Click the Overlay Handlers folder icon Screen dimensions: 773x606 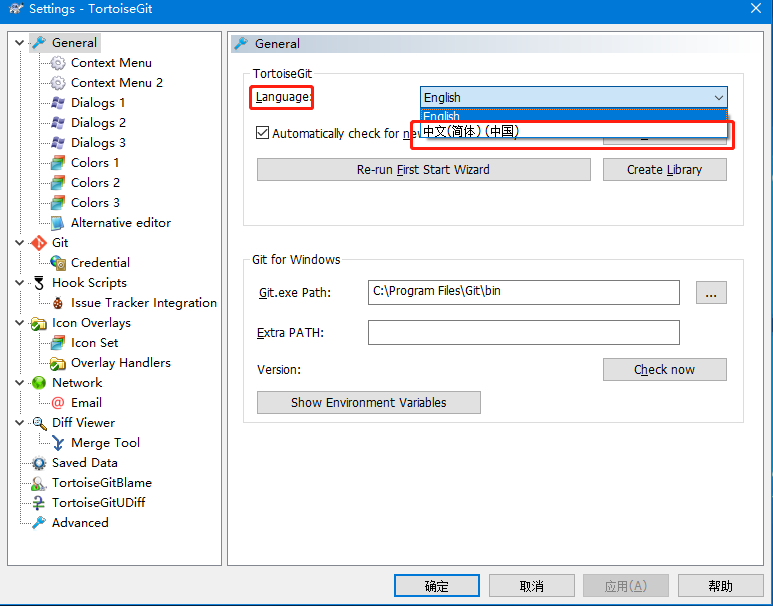58,363
